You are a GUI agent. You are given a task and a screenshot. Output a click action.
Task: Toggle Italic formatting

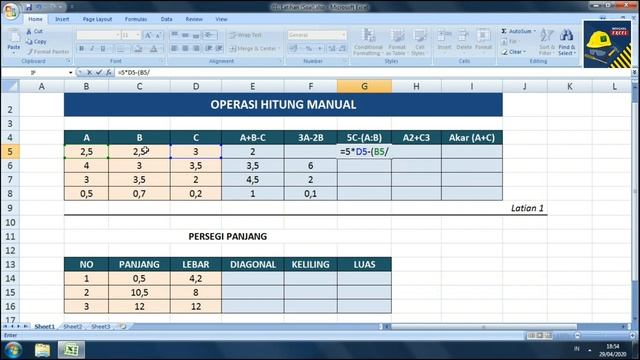point(92,49)
